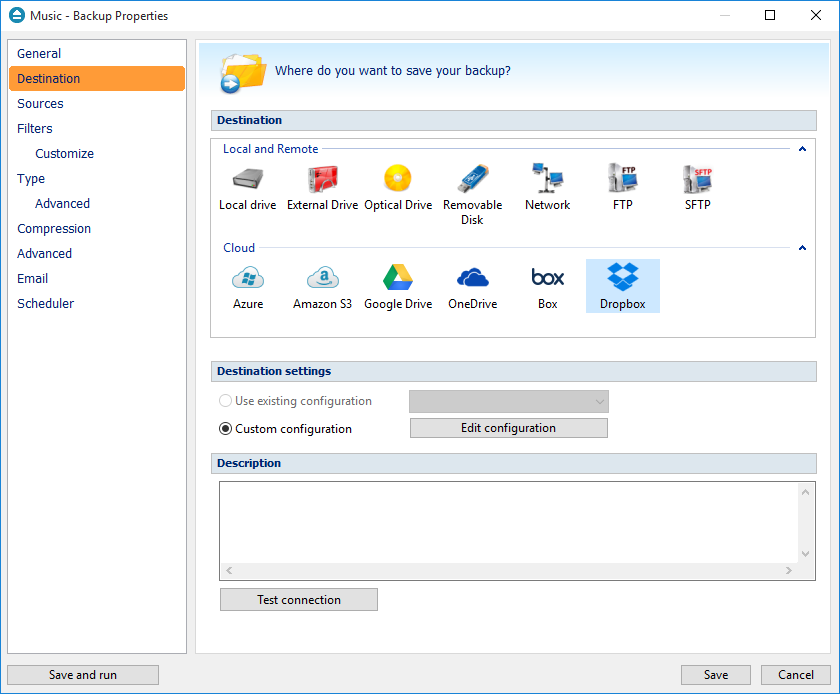Select Removable Disk destination icon
Viewport: 840px width, 694px height.
point(472,195)
